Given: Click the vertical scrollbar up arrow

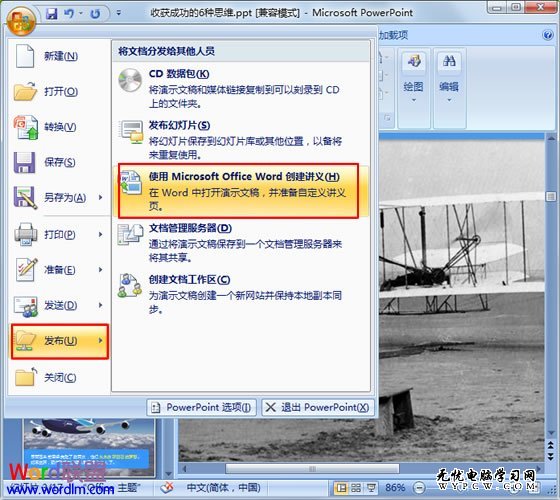Looking at the screenshot, I should tap(551, 139).
